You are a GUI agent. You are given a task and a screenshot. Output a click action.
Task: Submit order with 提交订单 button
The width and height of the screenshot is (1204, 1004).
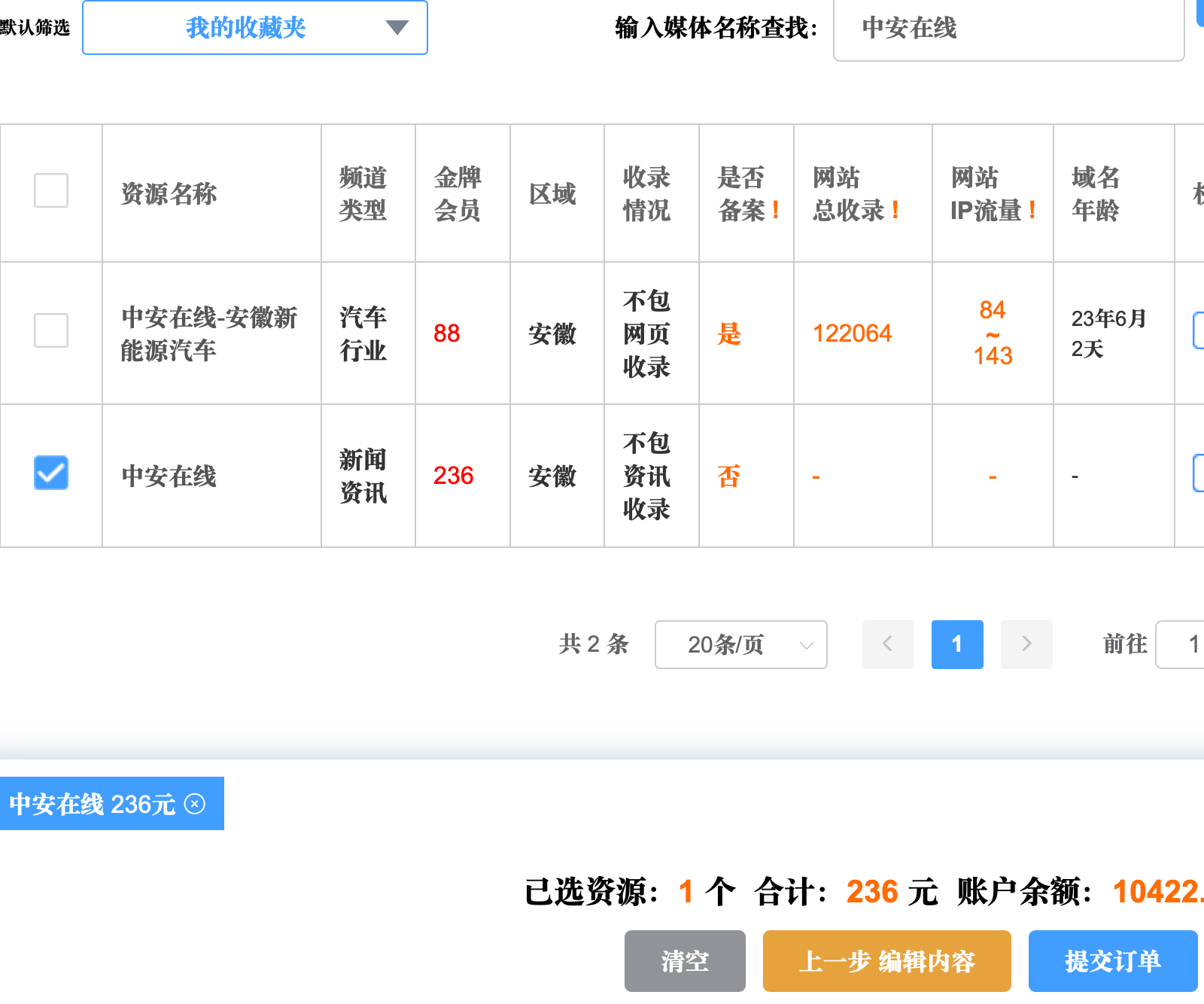point(1113,961)
